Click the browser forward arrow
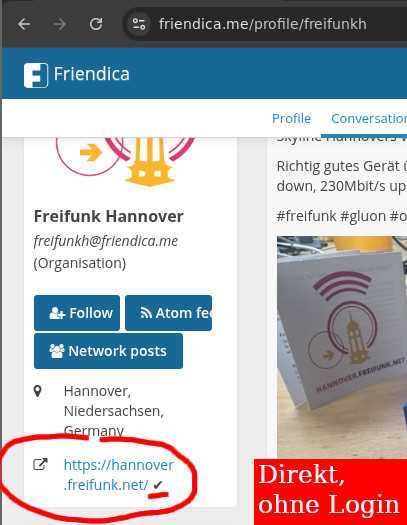407x525 pixels. (60, 24)
